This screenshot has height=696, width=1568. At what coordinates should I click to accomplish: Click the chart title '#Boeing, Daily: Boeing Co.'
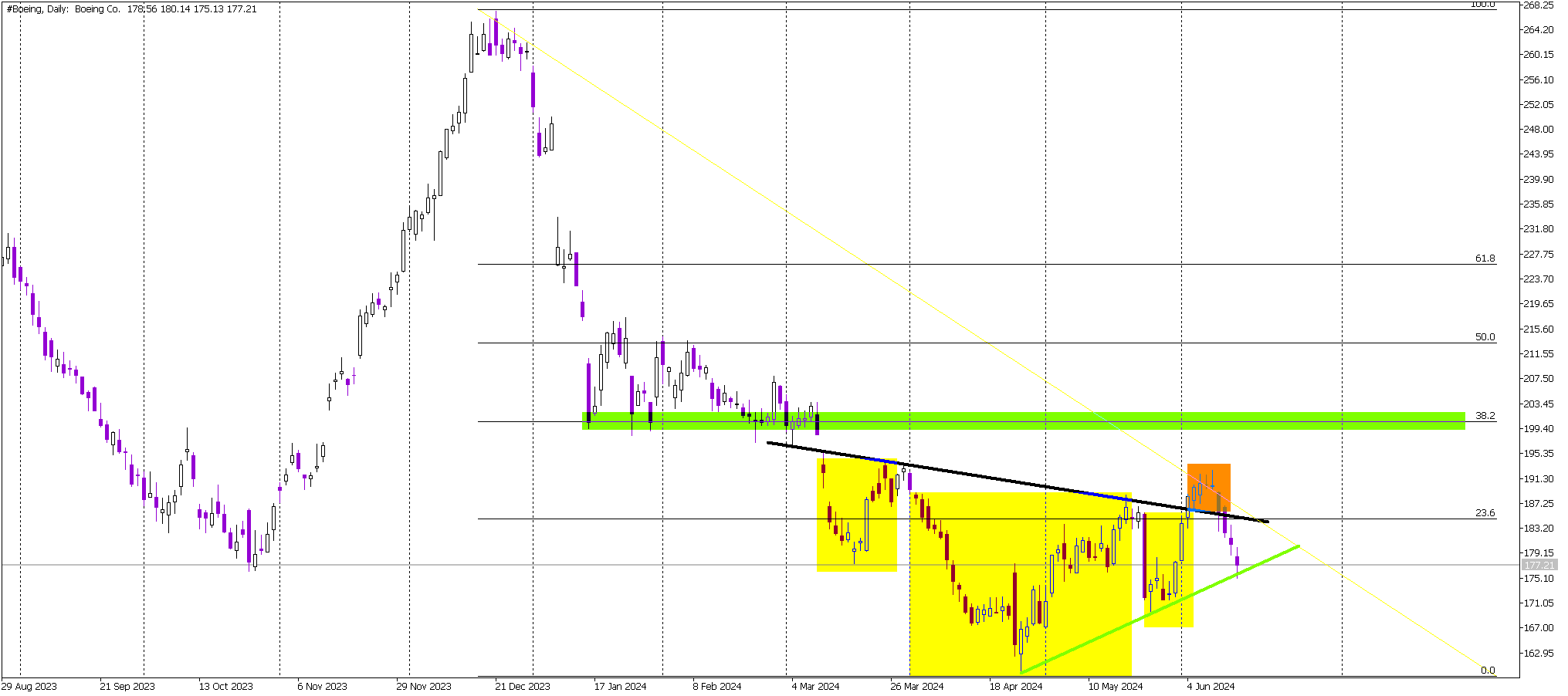[x=63, y=9]
